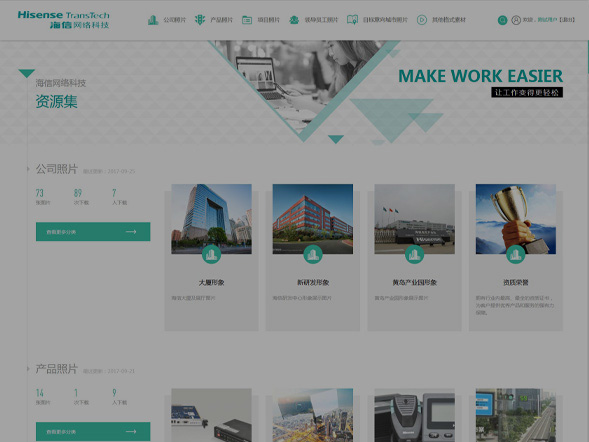Click the green more-categories button under 公司照片

[x=93, y=232]
